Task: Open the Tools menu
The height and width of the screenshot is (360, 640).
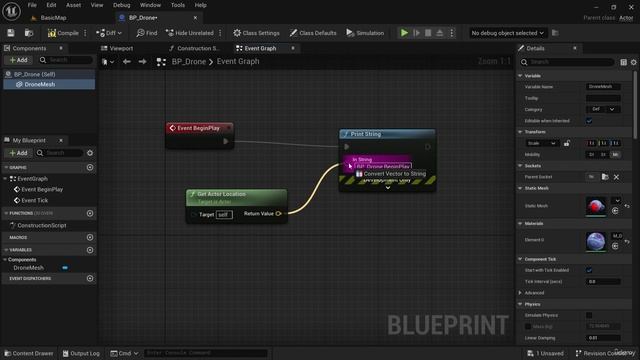Action: click(178, 5)
